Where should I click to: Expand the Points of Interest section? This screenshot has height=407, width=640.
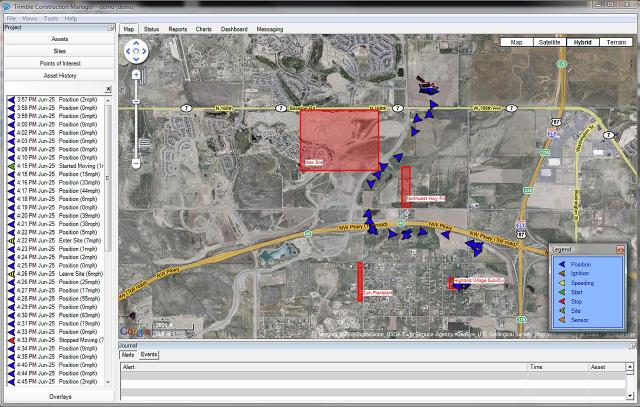pos(60,63)
